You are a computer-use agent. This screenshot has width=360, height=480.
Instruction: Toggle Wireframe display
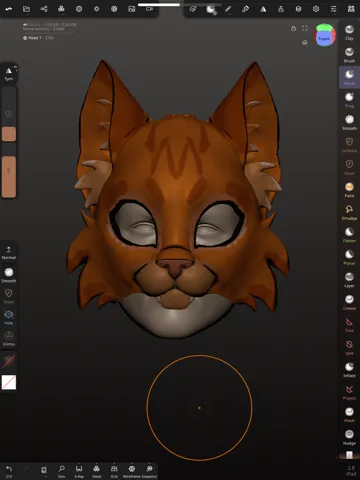click(132, 471)
